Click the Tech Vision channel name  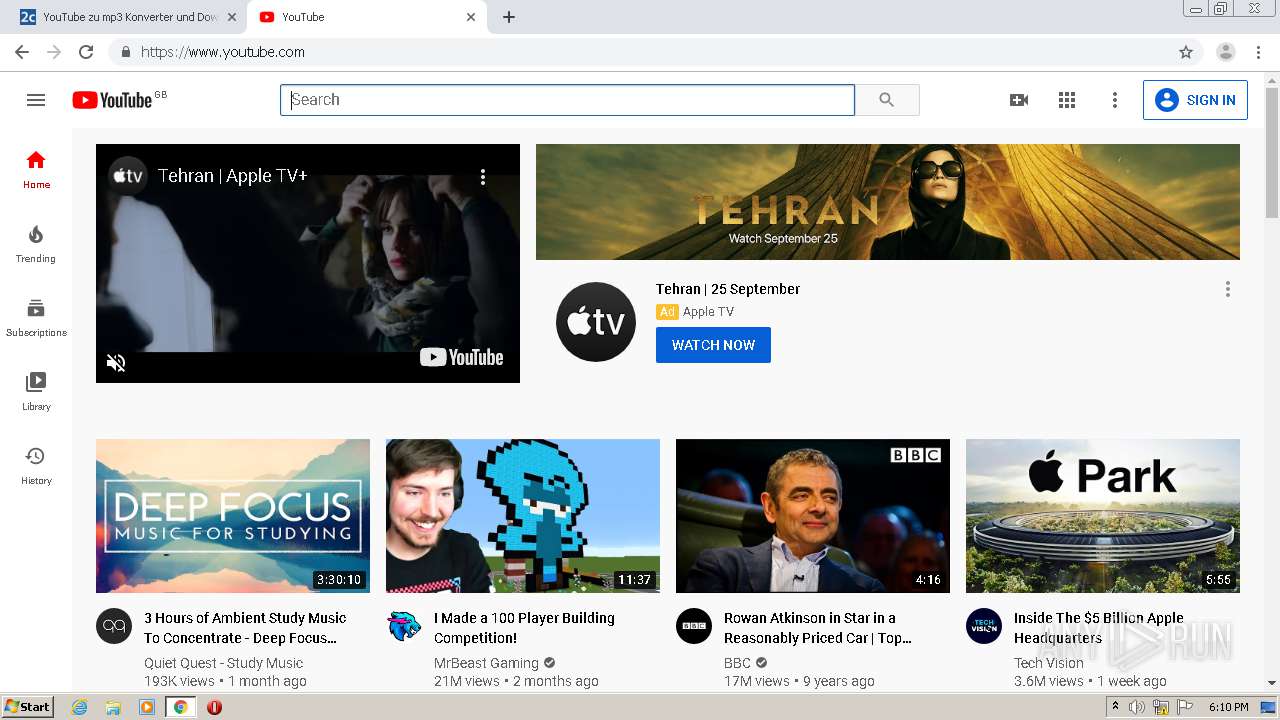[x=1049, y=663]
